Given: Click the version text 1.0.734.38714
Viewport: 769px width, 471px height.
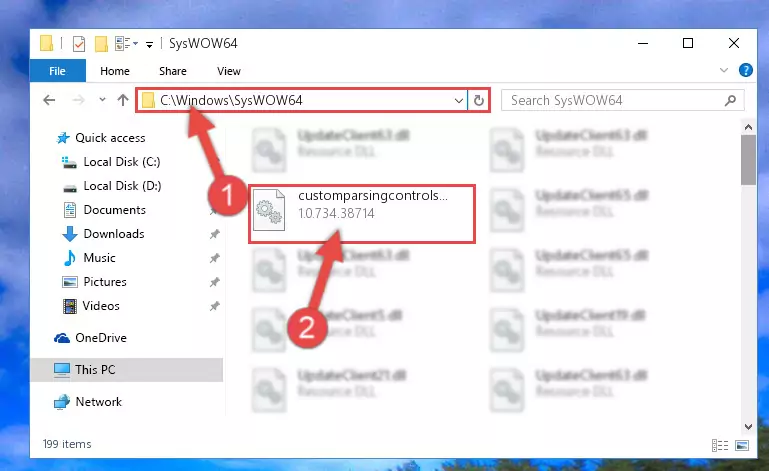Looking at the screenshot, I should pos(336,213).
